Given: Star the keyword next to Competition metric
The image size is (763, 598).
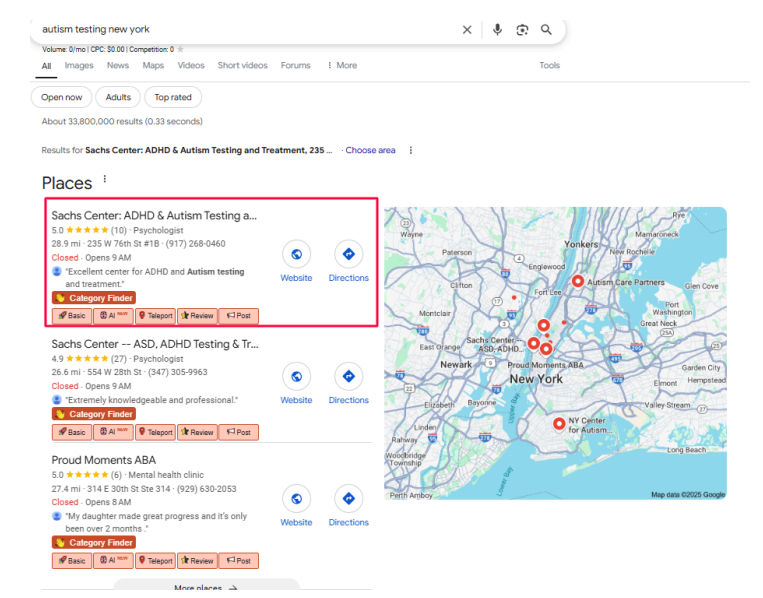Looking at the screenshot, I should [x=181, y=49].
